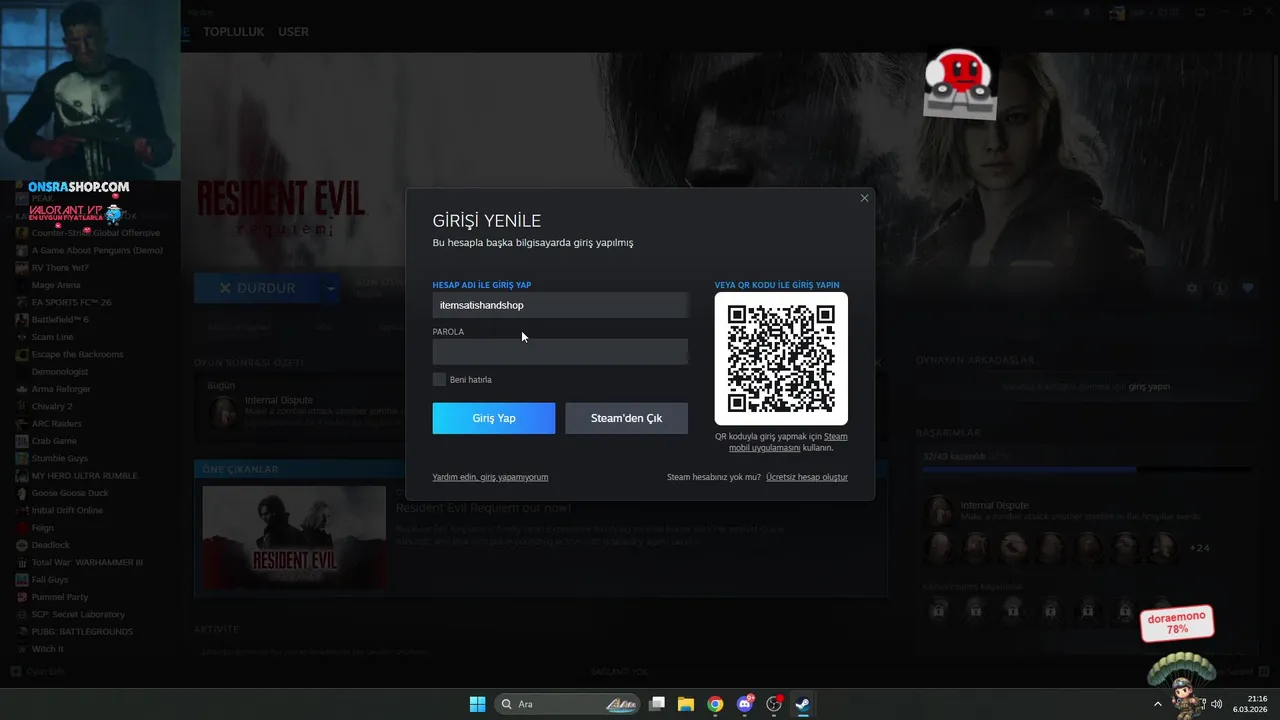Show hidden system tray icons
This screenshot has width=1280, height=720.
[x=1158, y=704]
